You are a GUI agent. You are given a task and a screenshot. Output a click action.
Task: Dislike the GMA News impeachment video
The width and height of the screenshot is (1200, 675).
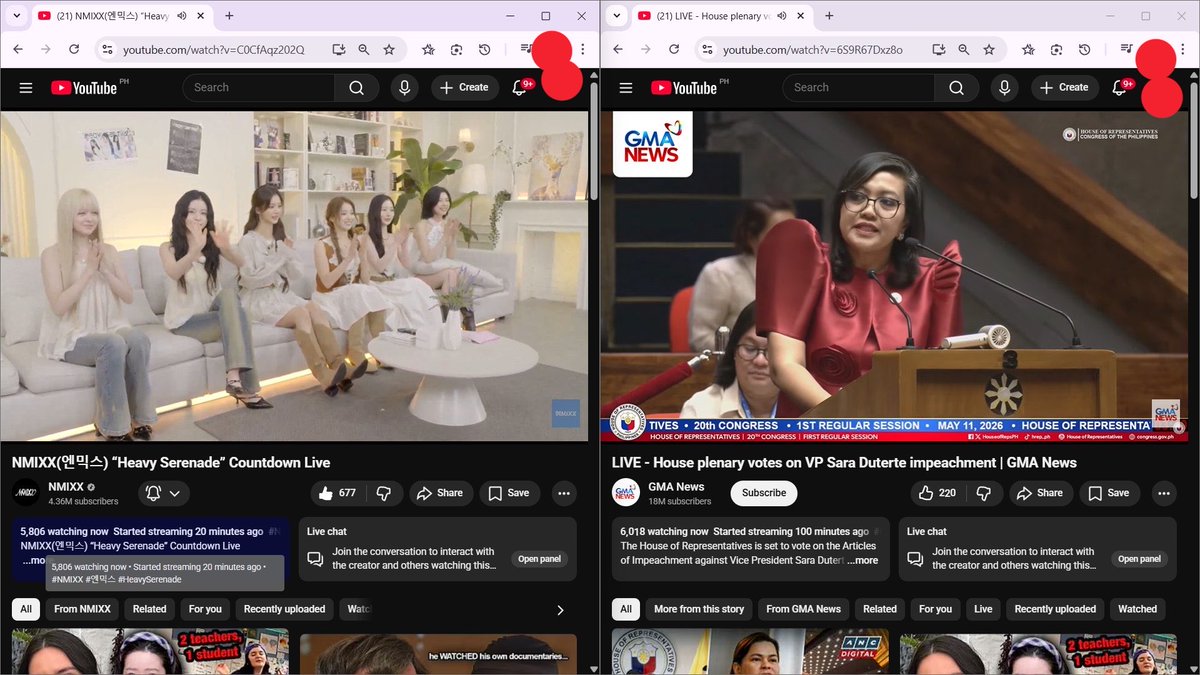coord(984,493)
